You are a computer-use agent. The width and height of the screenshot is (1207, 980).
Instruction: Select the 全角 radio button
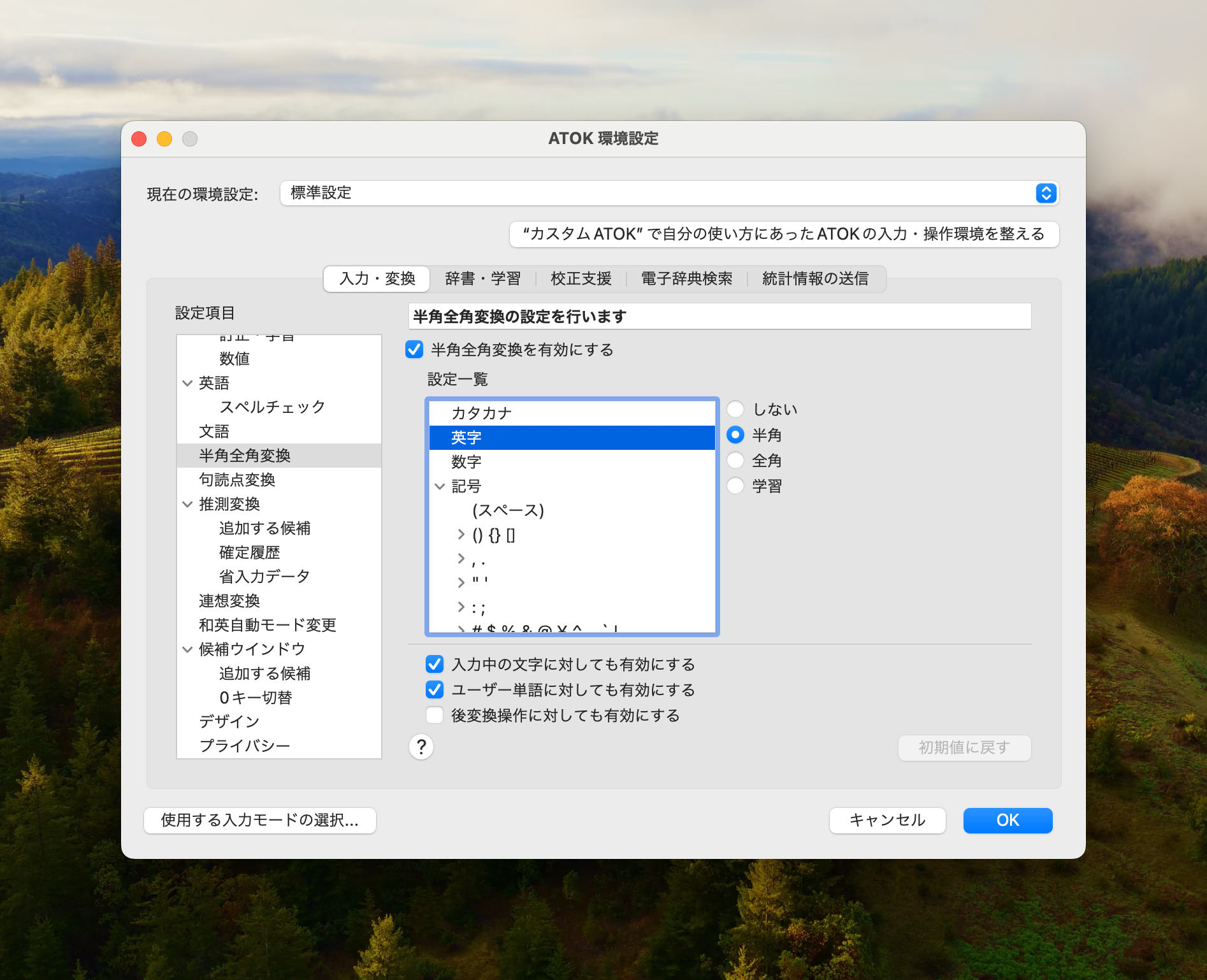(x=735, y=461)
